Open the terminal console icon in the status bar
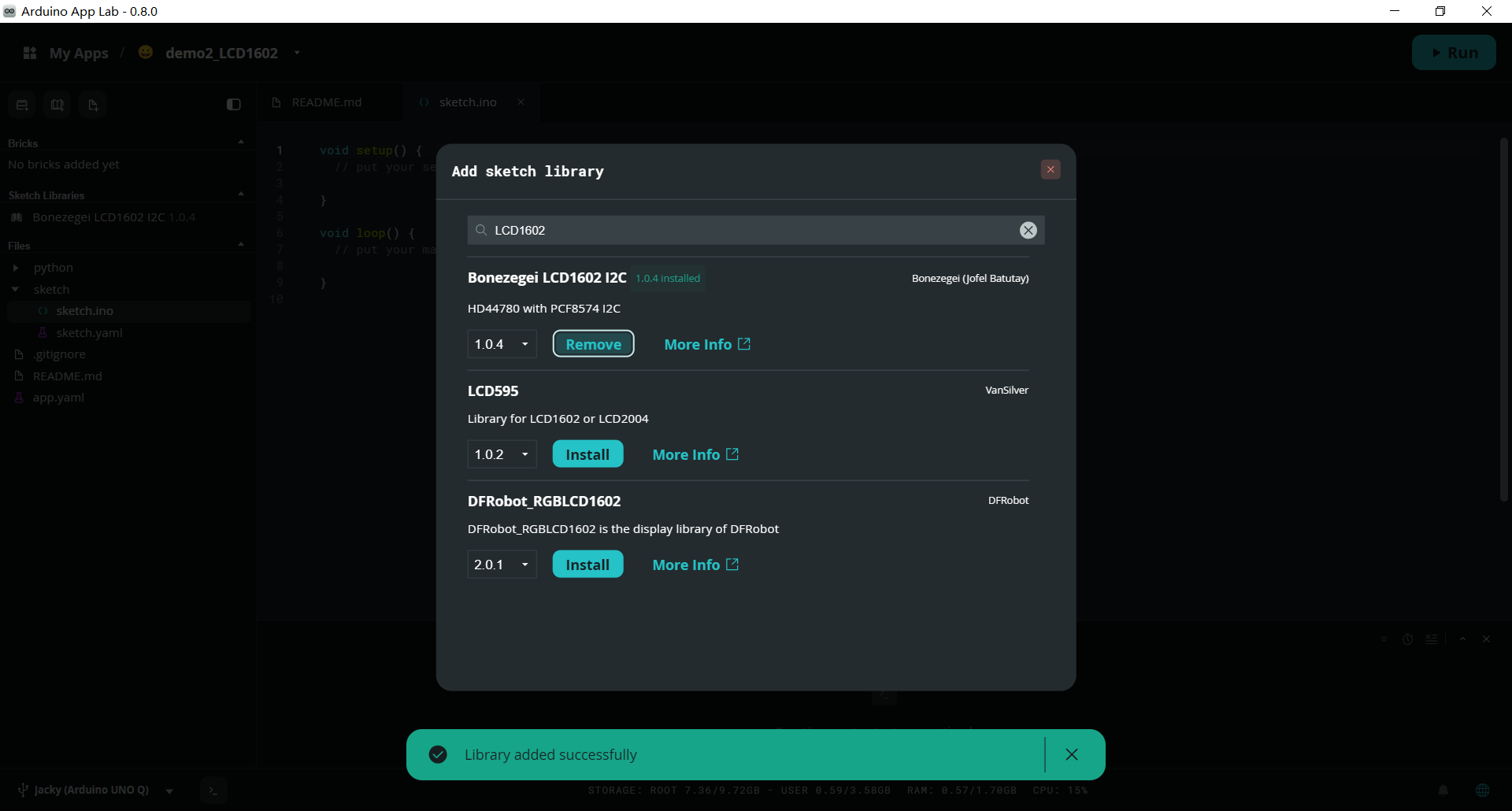This screenshot has width=1512, height=811. [213, 790]
